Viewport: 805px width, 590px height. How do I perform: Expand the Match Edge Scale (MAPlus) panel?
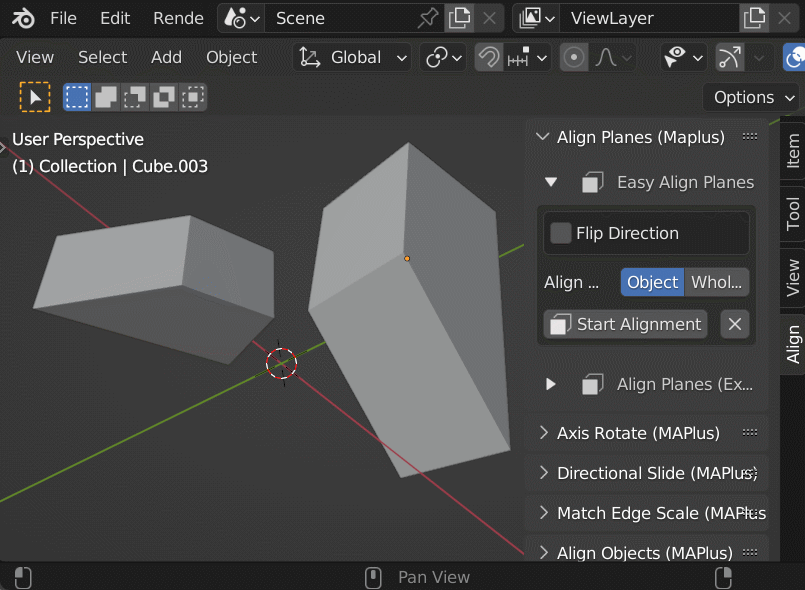point(543,512)
